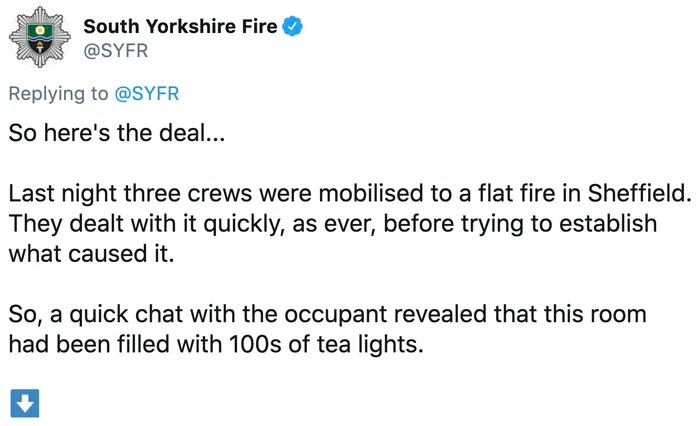Click the line starting 'So, a quick chat'

(328, 314)
